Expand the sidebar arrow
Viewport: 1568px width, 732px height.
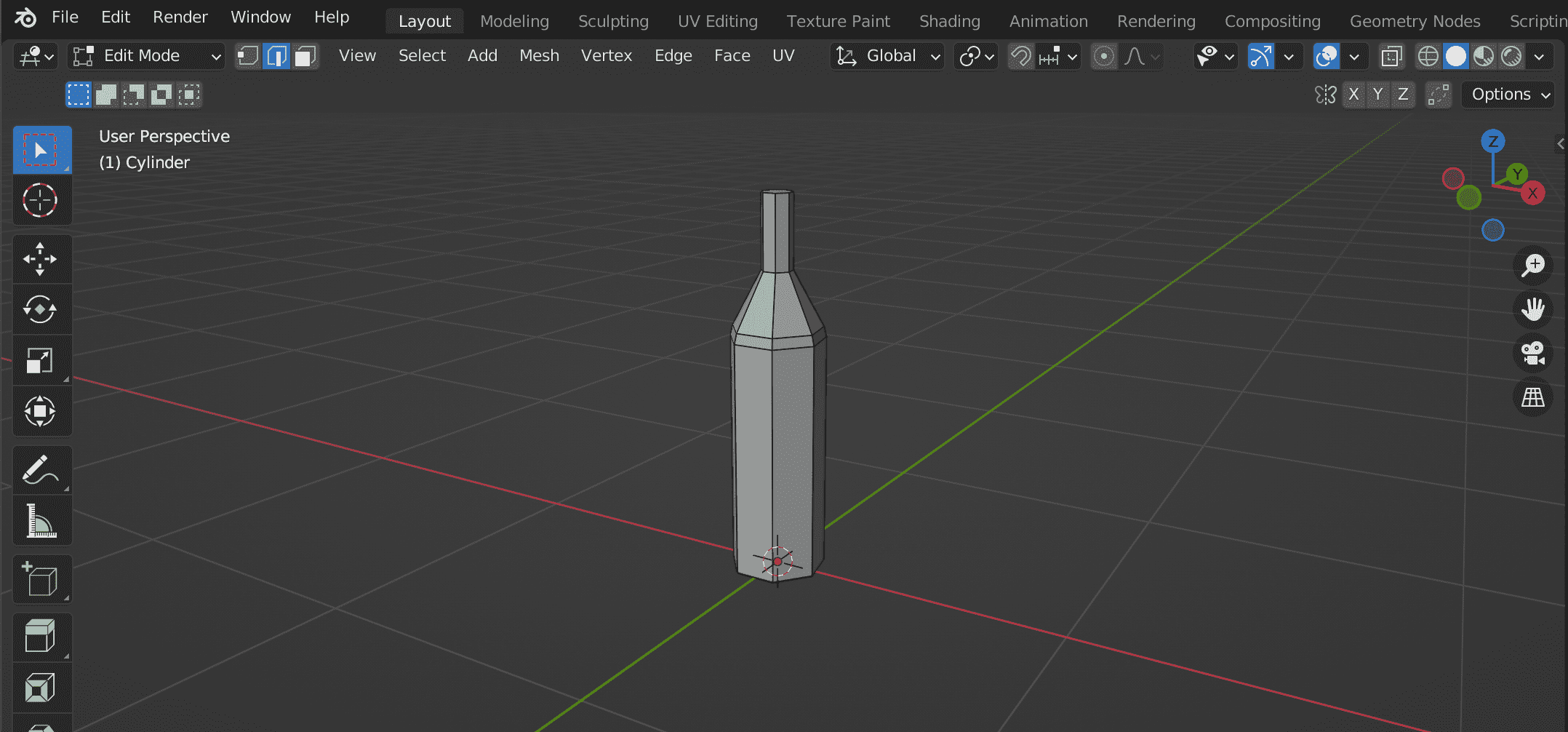point(1560,144)
